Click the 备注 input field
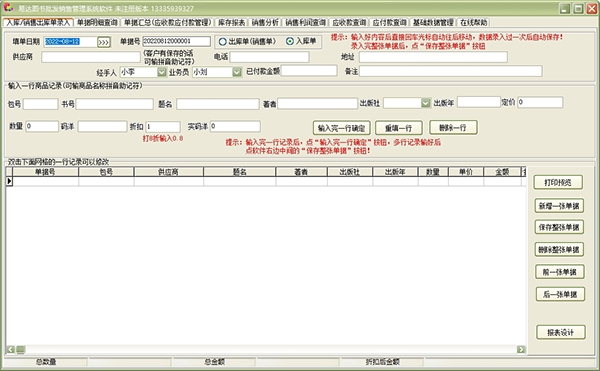600x371 pixels. (451, 71)
